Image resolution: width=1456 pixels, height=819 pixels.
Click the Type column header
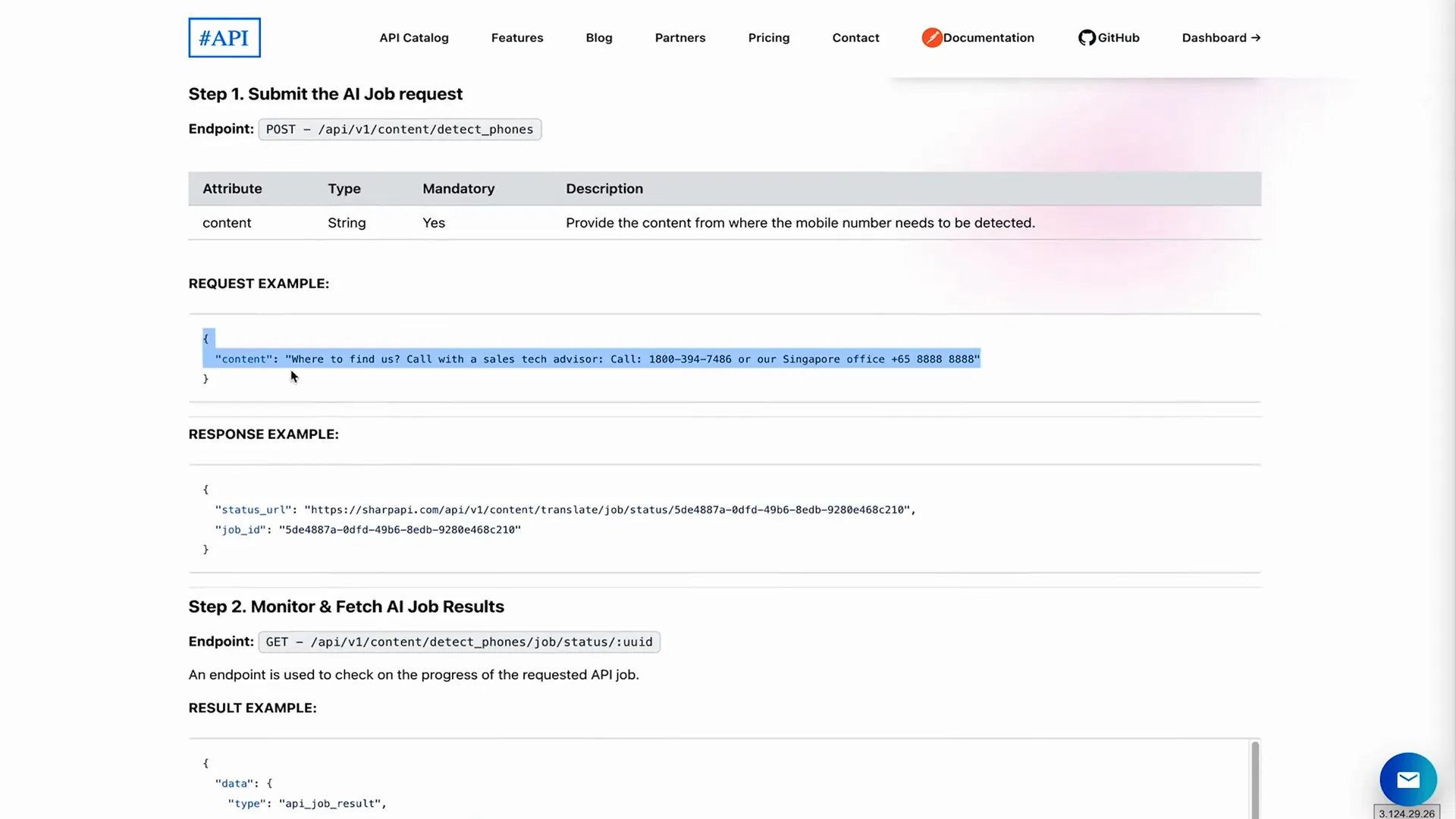(x=344, y=189)
